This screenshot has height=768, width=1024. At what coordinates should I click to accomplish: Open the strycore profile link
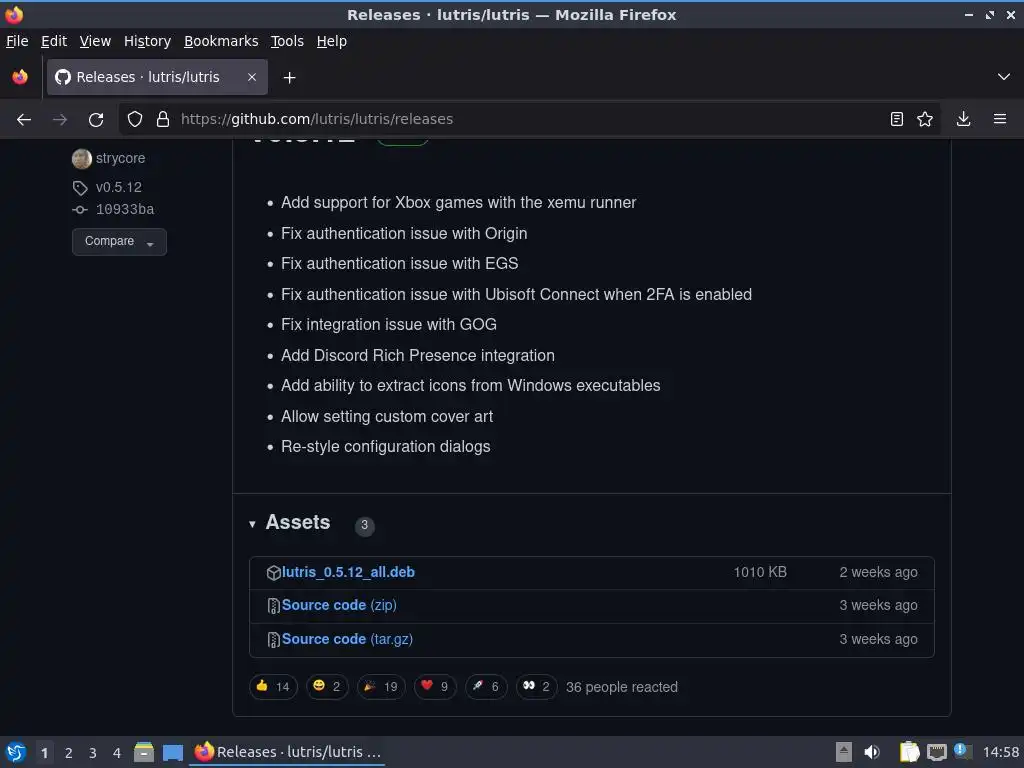point(120,159)
